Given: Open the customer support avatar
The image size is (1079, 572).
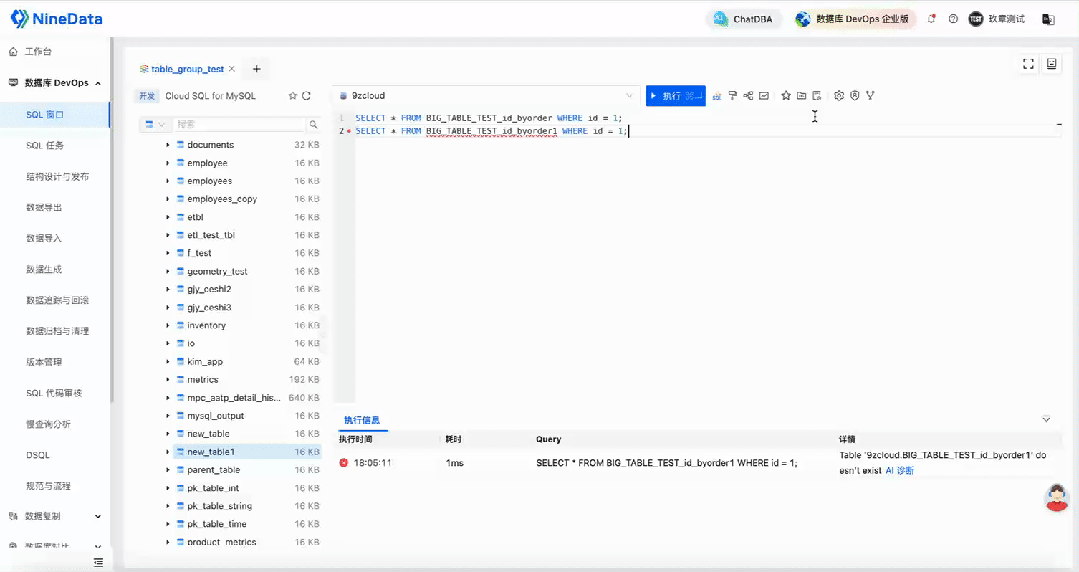Looking at the screenshot, I should [x=1056, y=498].
